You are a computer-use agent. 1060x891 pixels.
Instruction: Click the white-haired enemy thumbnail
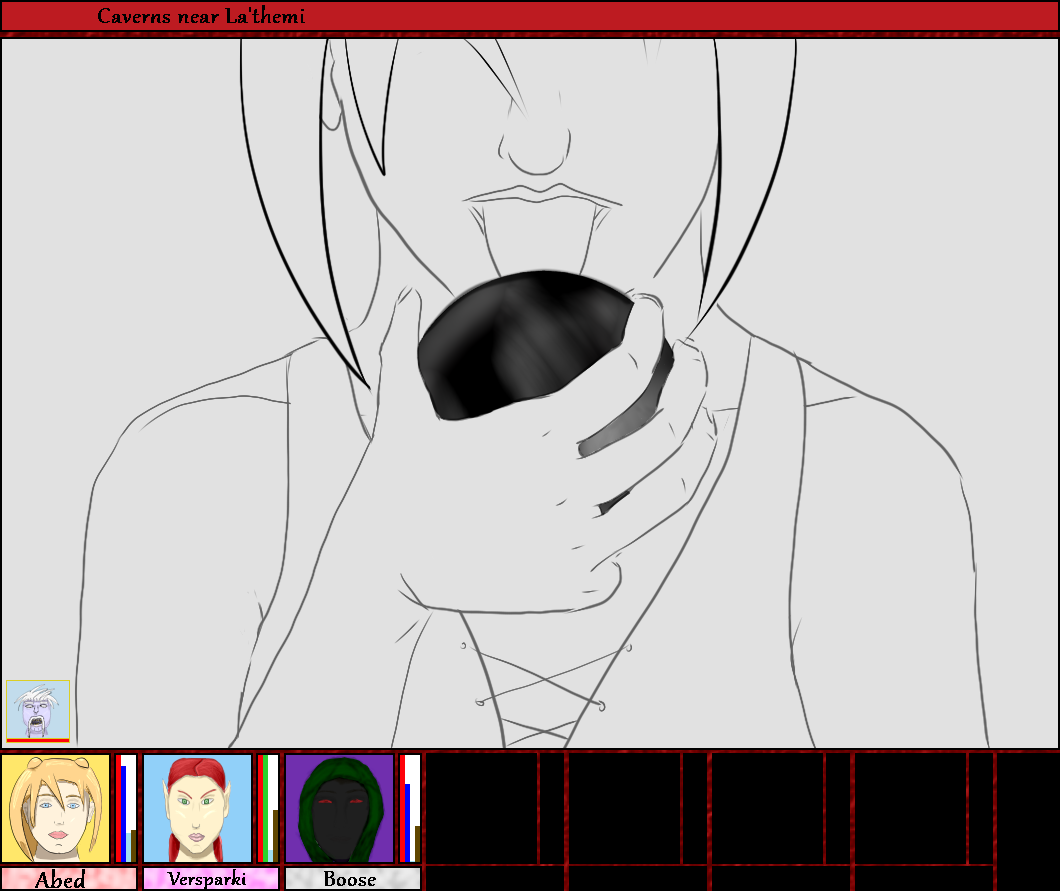(x=38, y=709)
